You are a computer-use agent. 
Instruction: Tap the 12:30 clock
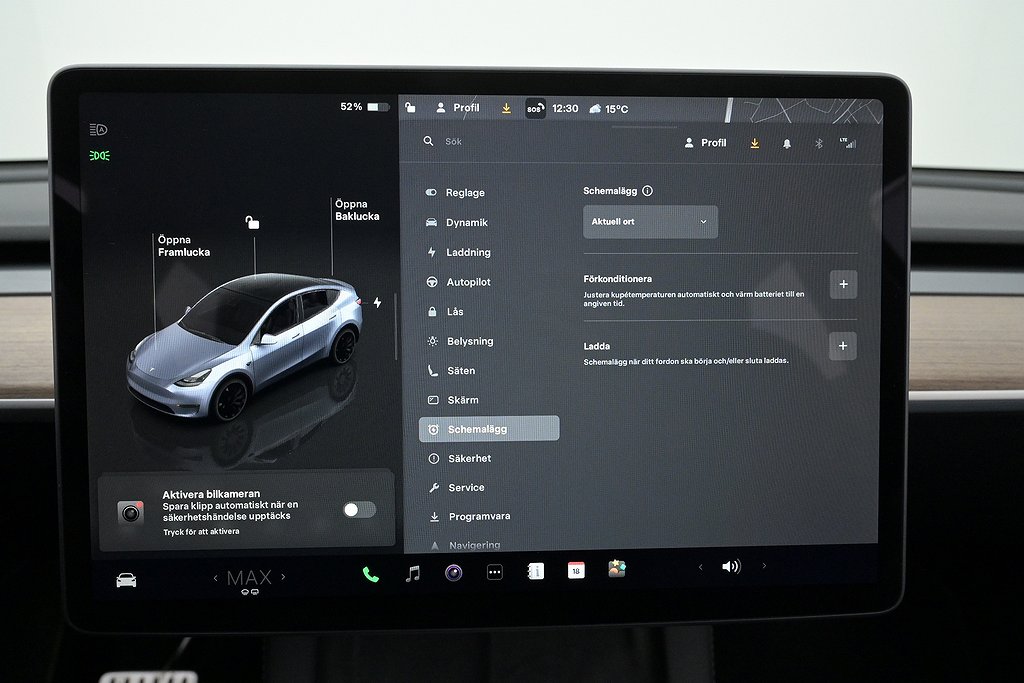[565, 108]
